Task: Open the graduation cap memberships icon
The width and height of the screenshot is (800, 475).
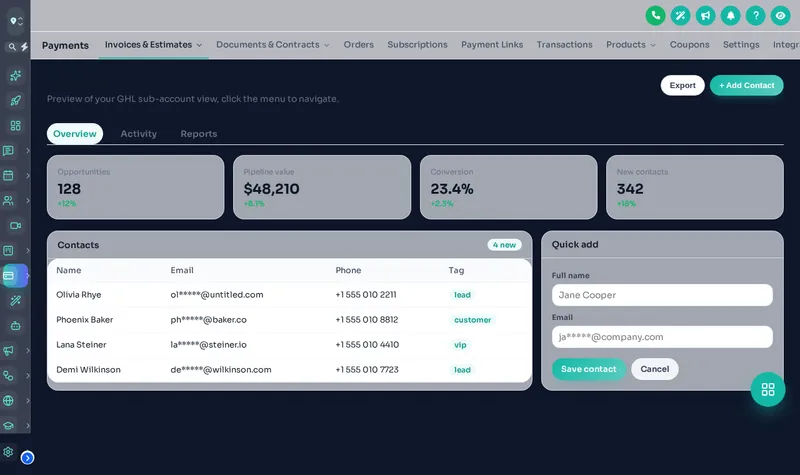Action: tap(8, 426)
